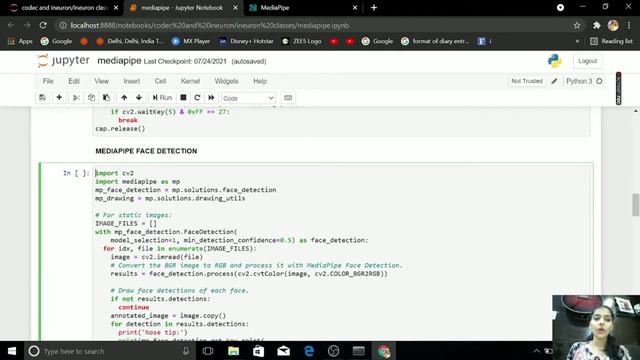Open the MX Player bookmark
The height and width of the screenshot is (360, 640).
pyautogui.click(x=191, y=41)
